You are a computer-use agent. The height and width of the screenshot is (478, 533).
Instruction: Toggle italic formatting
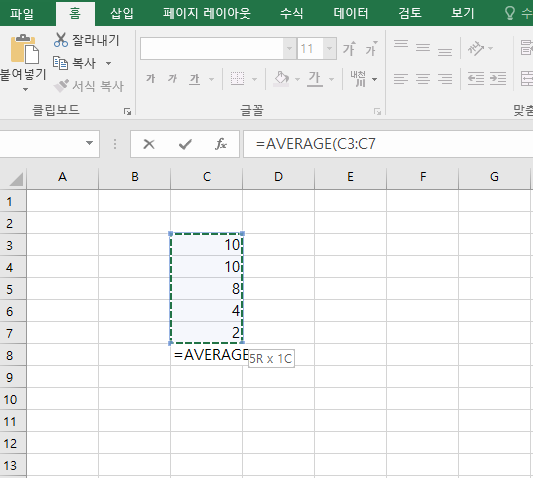[x=172, y=79]
